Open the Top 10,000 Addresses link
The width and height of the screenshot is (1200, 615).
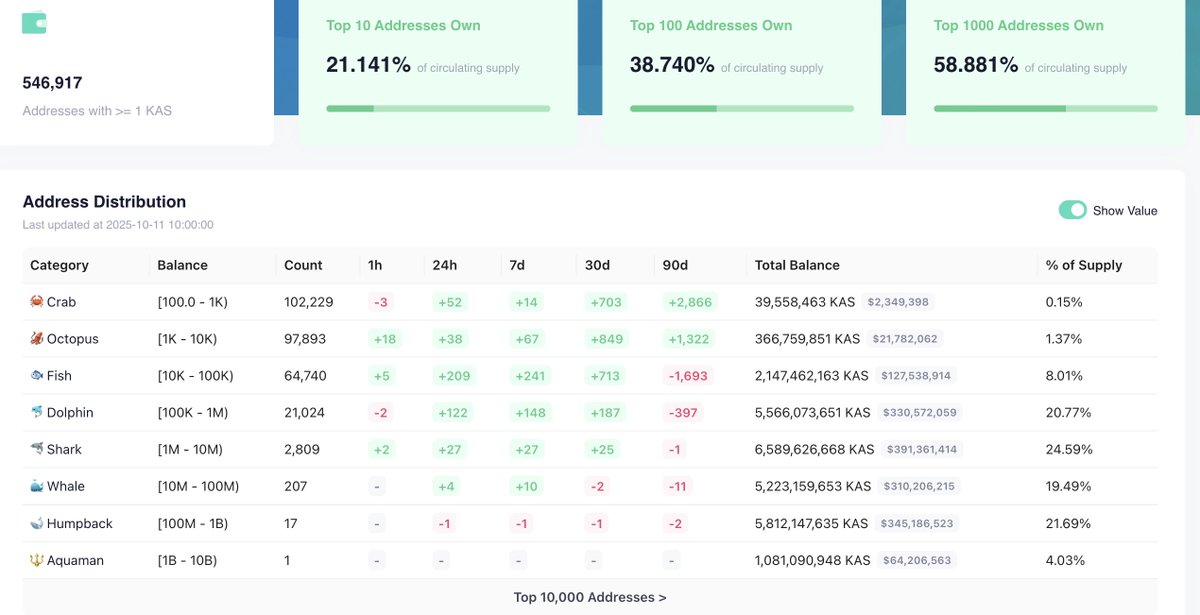[590, 596]
